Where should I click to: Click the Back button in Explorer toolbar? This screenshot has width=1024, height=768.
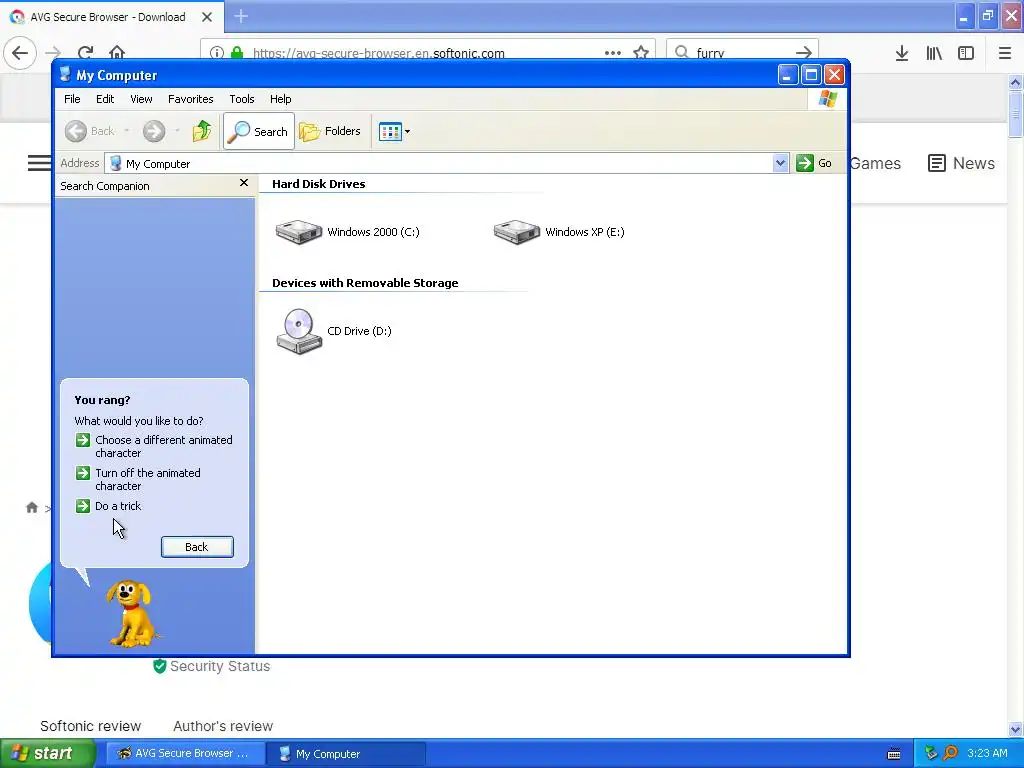pyautogui.click(x=90, y=131)
